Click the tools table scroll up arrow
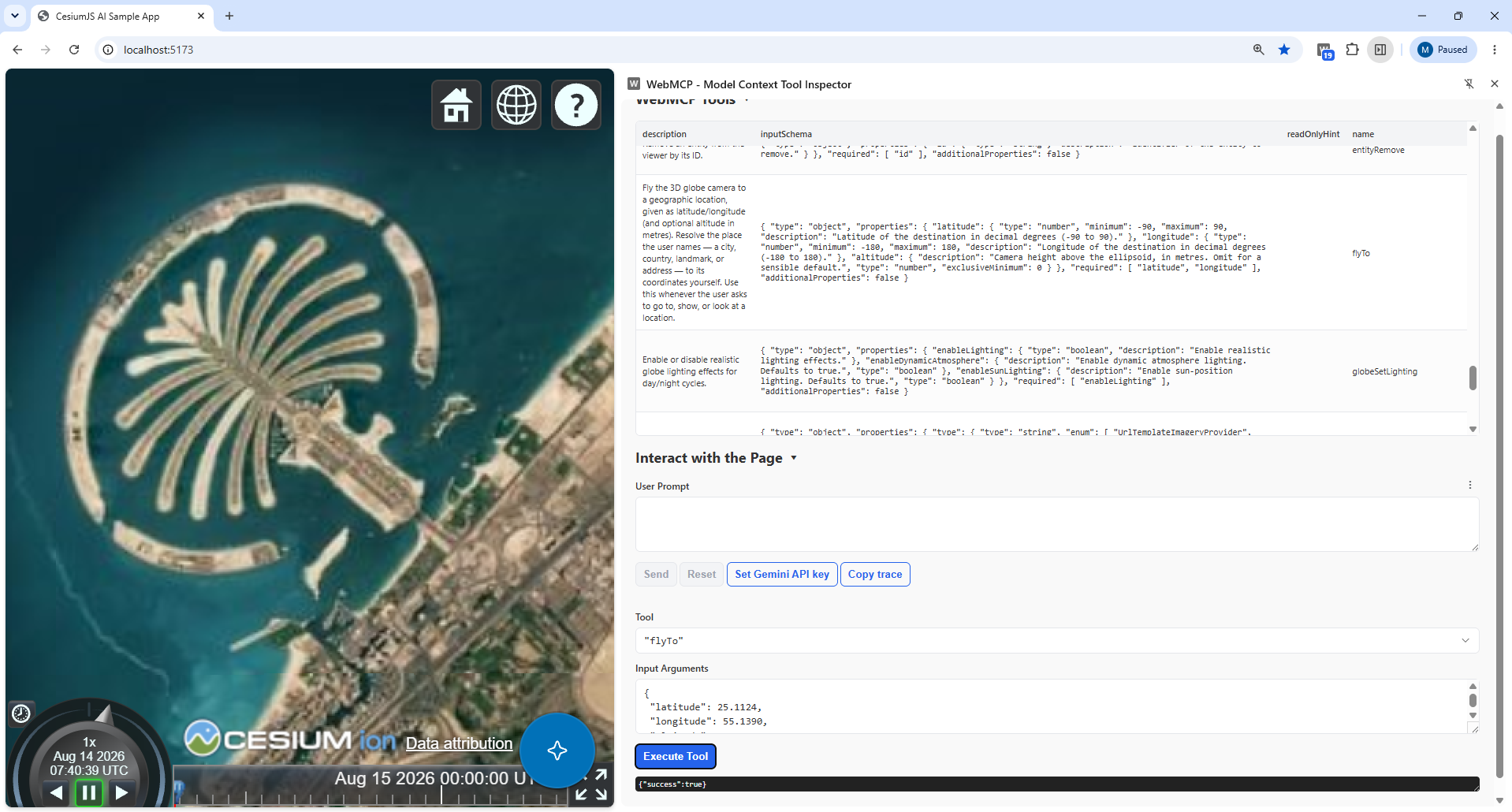The height and width of the screenshot is (812, 1512). click(x=1473, y=128)
